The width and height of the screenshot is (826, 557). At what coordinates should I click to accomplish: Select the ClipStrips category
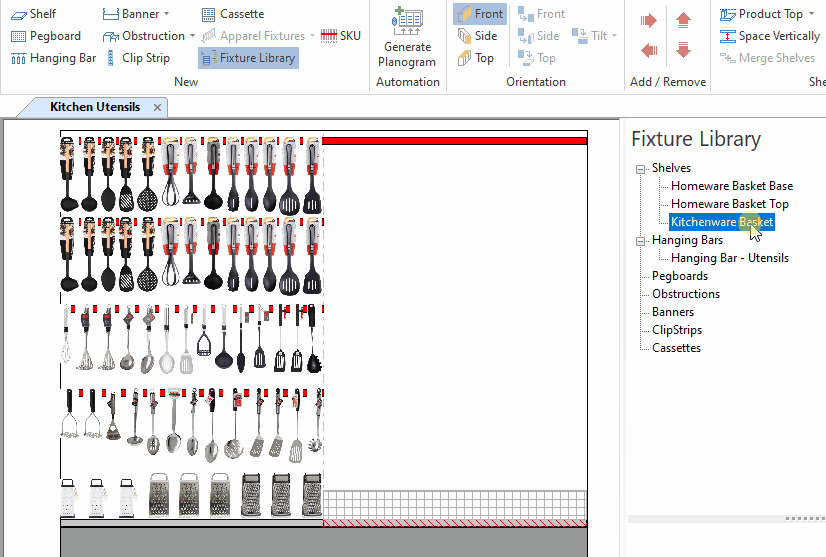677,330
